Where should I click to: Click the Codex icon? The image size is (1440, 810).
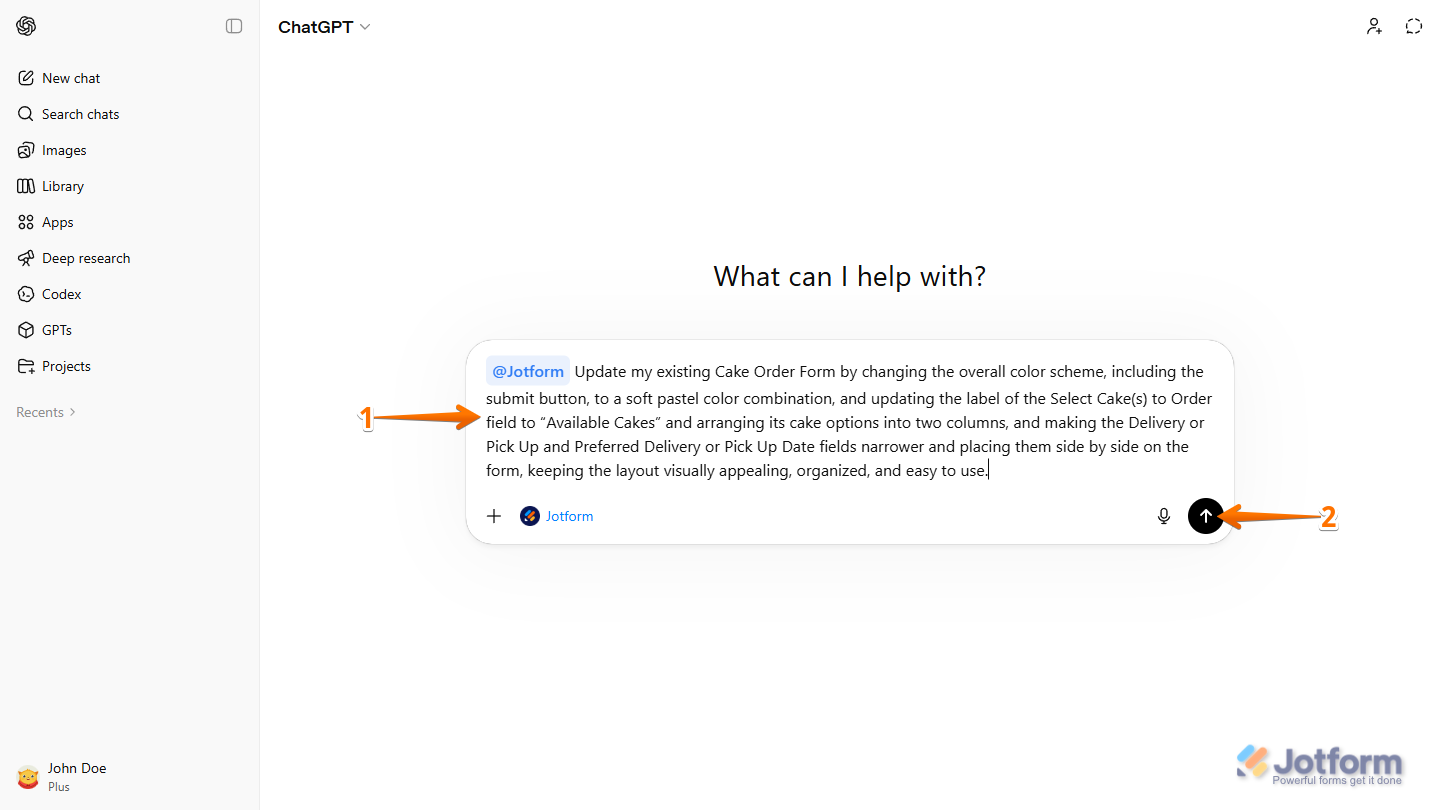[x=26, y=294]
